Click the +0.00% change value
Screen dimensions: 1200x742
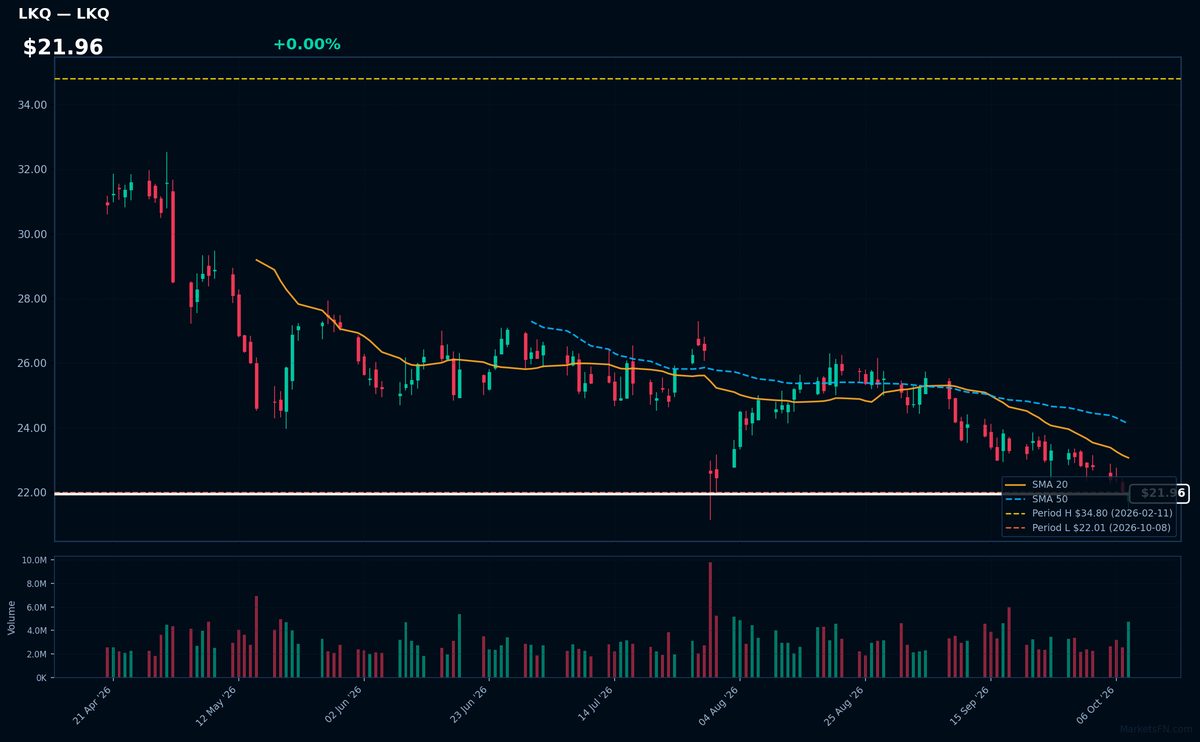306,44
